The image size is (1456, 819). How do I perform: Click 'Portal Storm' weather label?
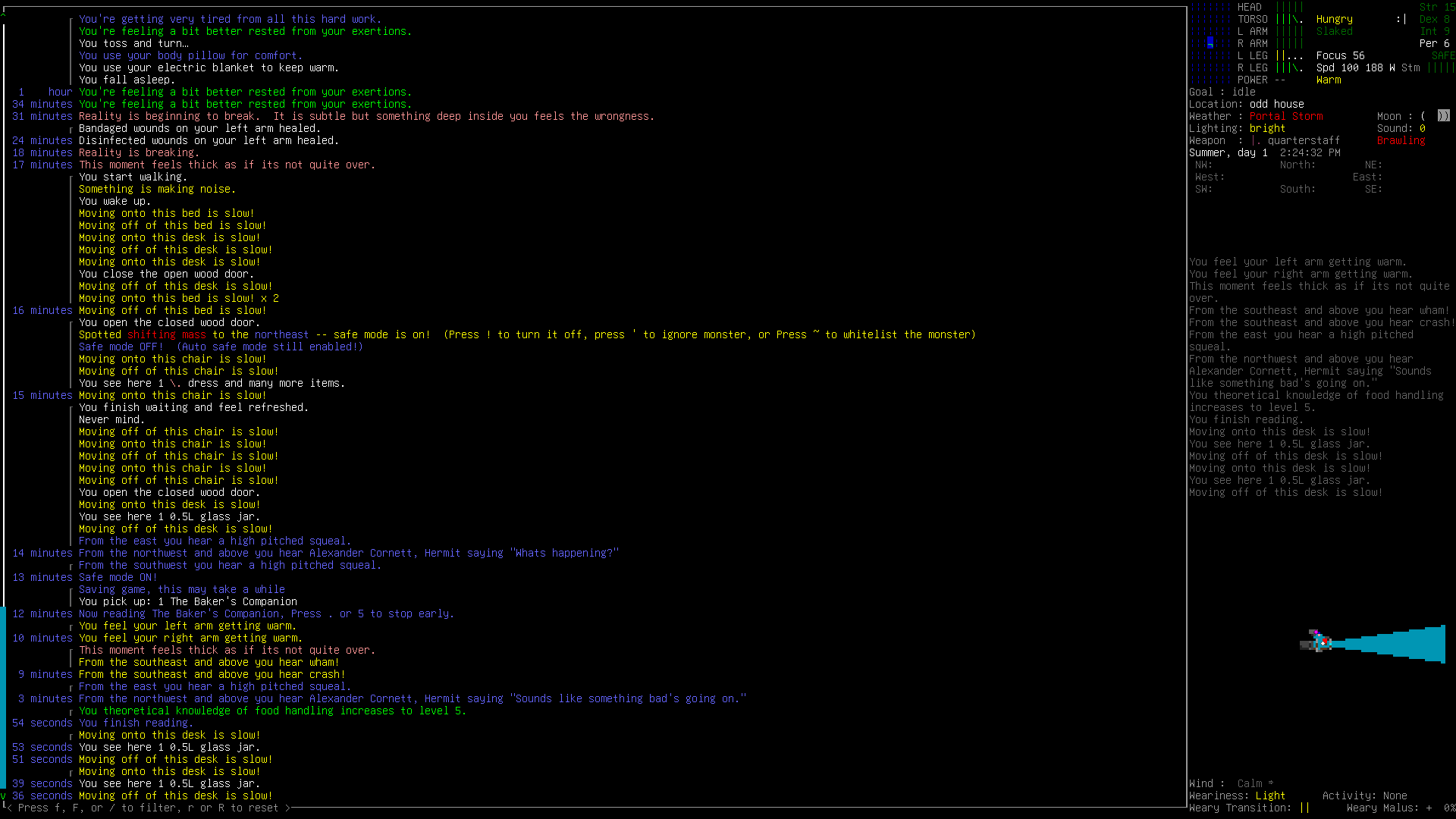(1285, 116)
